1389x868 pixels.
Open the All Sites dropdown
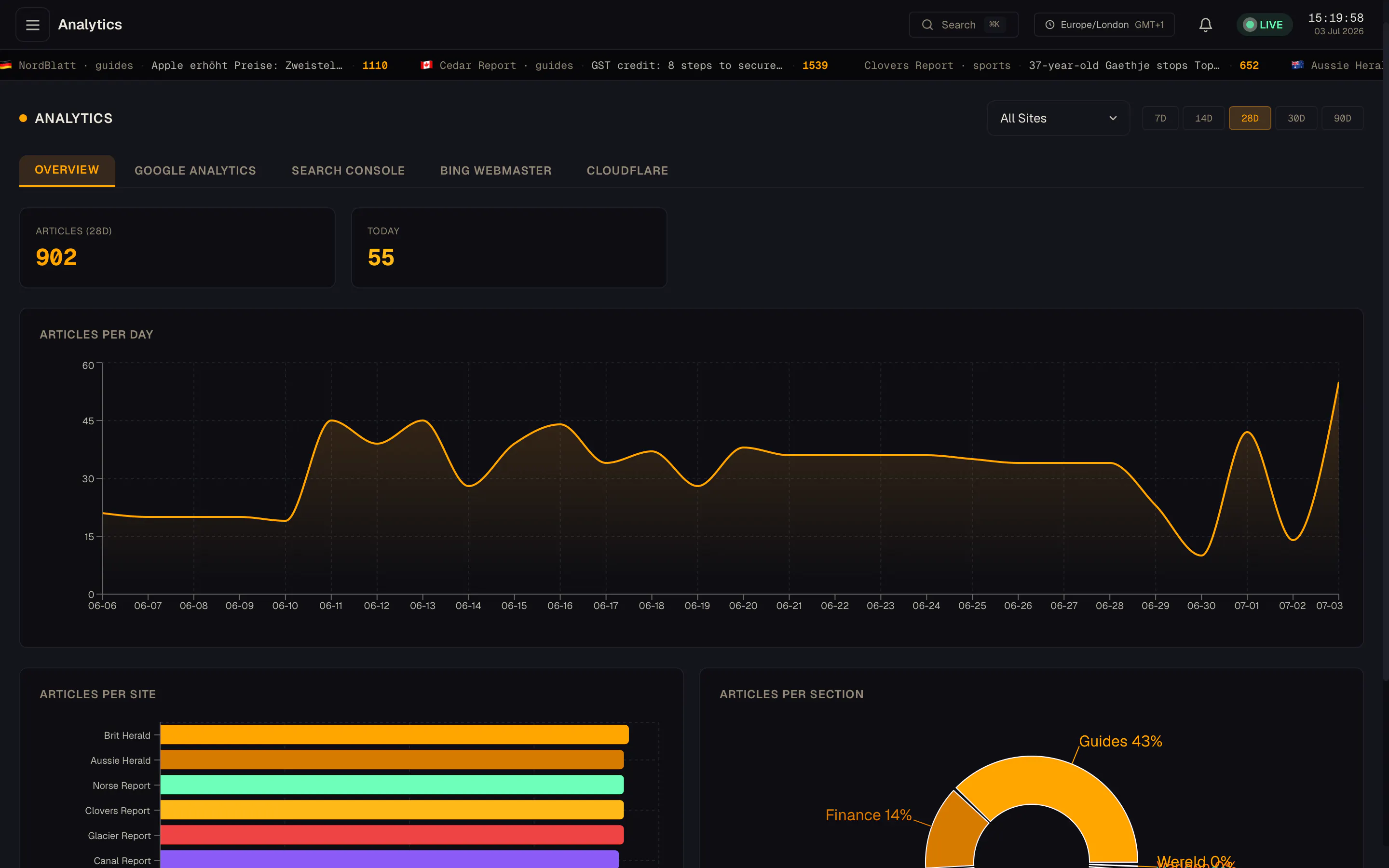(x=1059, y=118)
